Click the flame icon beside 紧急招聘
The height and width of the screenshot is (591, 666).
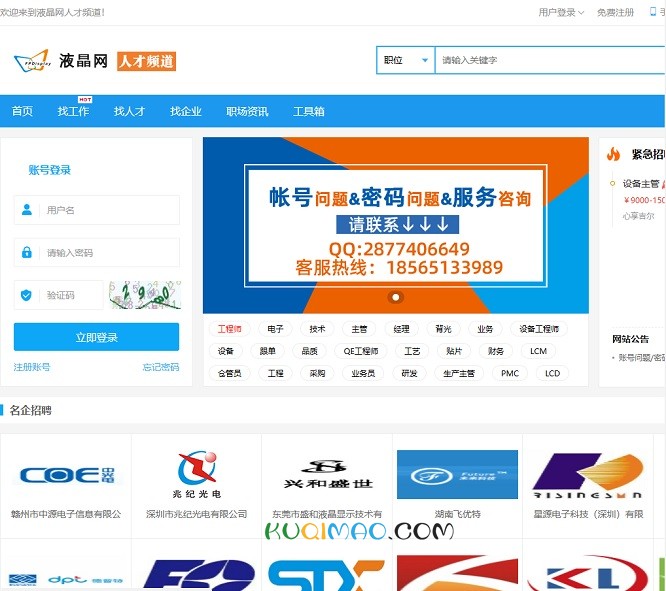coord(613,154)
